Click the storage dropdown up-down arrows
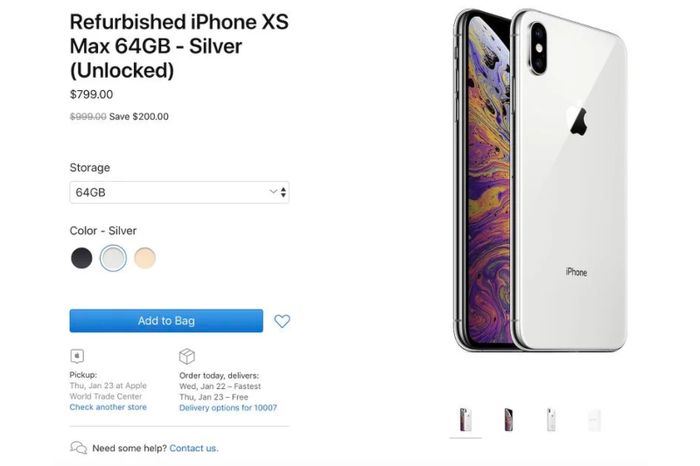The height and width of the screenshot is (466, 700). tap(283, 192)
